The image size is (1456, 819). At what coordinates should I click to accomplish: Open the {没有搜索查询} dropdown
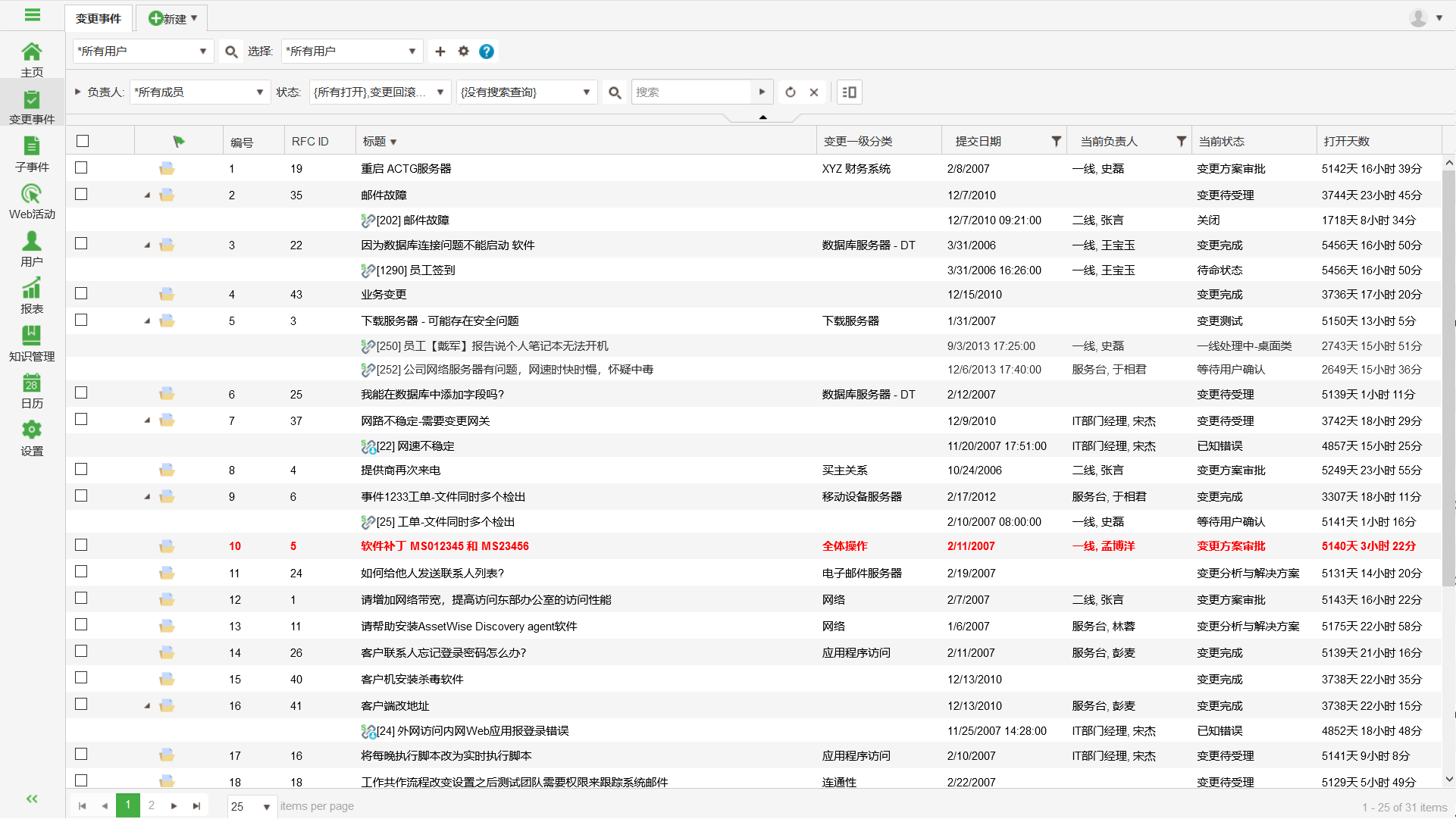click(527, 92)
